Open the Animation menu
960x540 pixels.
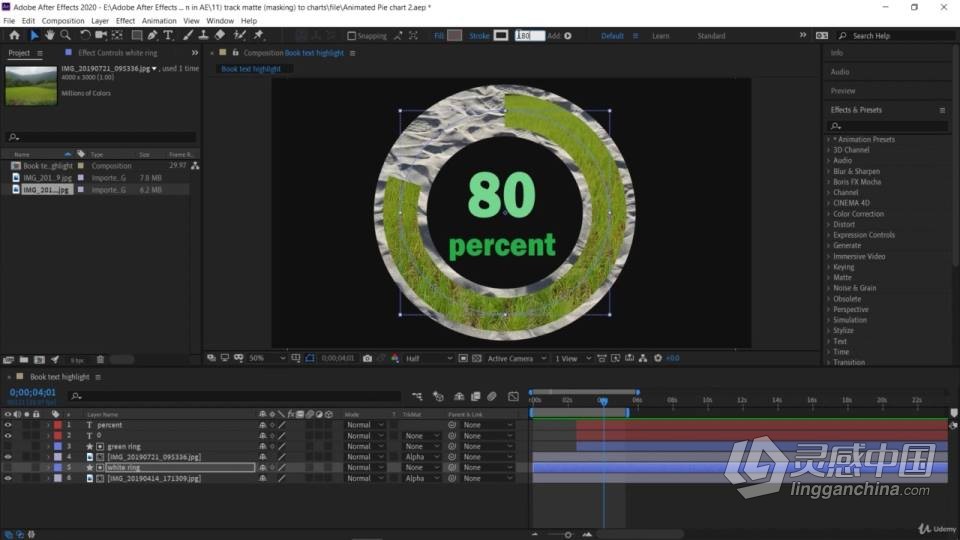159,21
